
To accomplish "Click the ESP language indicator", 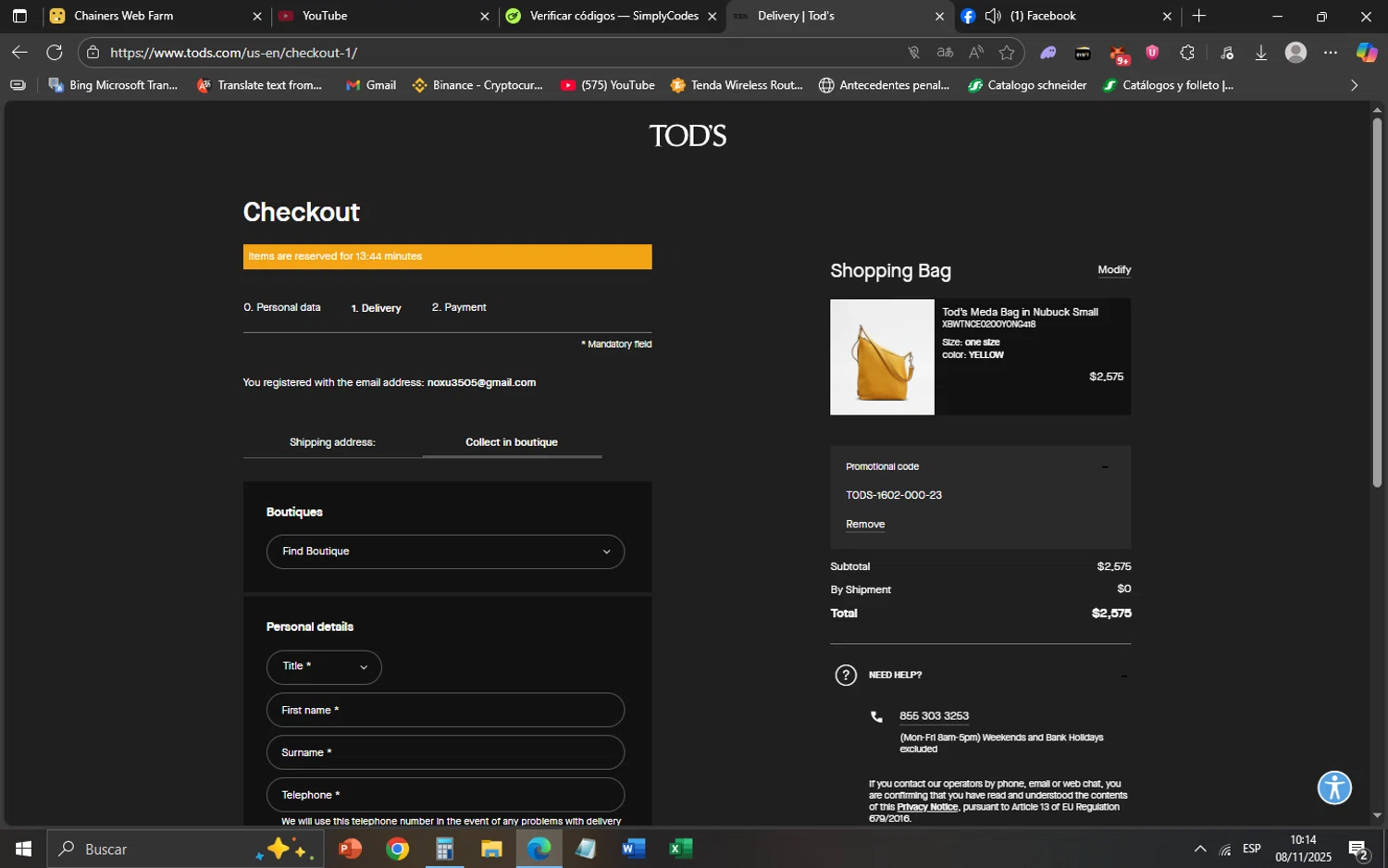I will pyautogui.click(x=1252, y=849).
